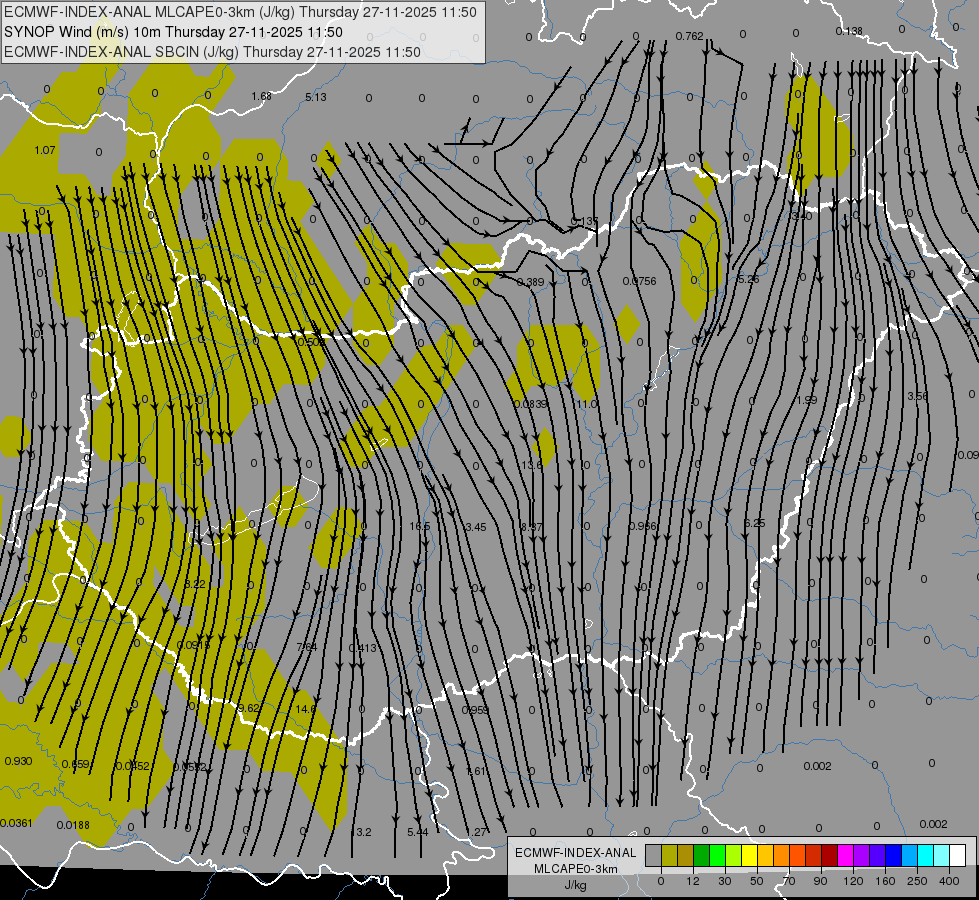Click the '3.45' map value

pyautogui.click(x=476, y=527)
